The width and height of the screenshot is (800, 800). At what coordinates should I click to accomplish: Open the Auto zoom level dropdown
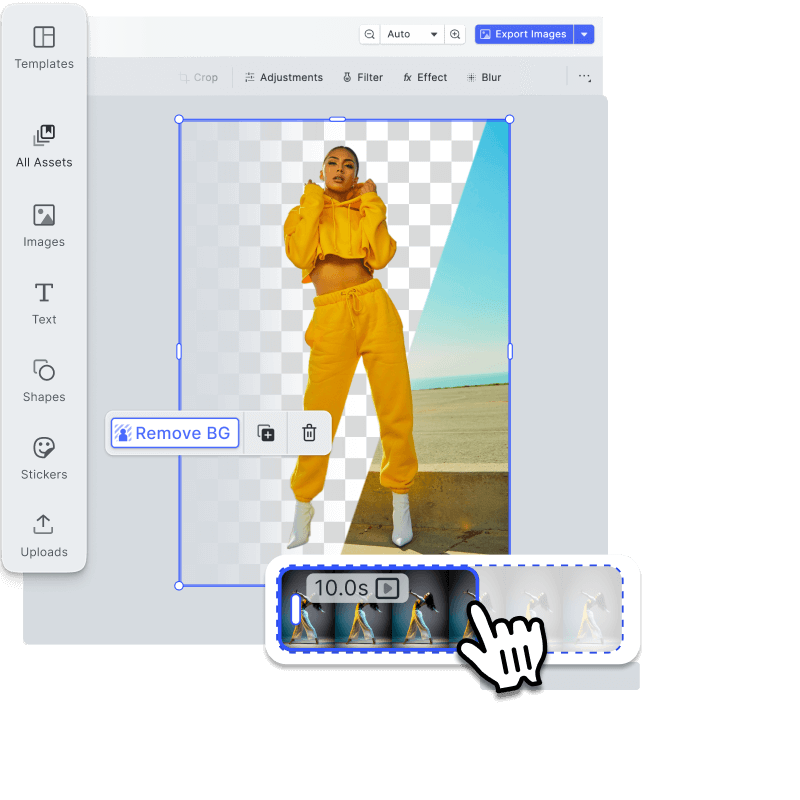pyautogui.click(x=413, y=33)
